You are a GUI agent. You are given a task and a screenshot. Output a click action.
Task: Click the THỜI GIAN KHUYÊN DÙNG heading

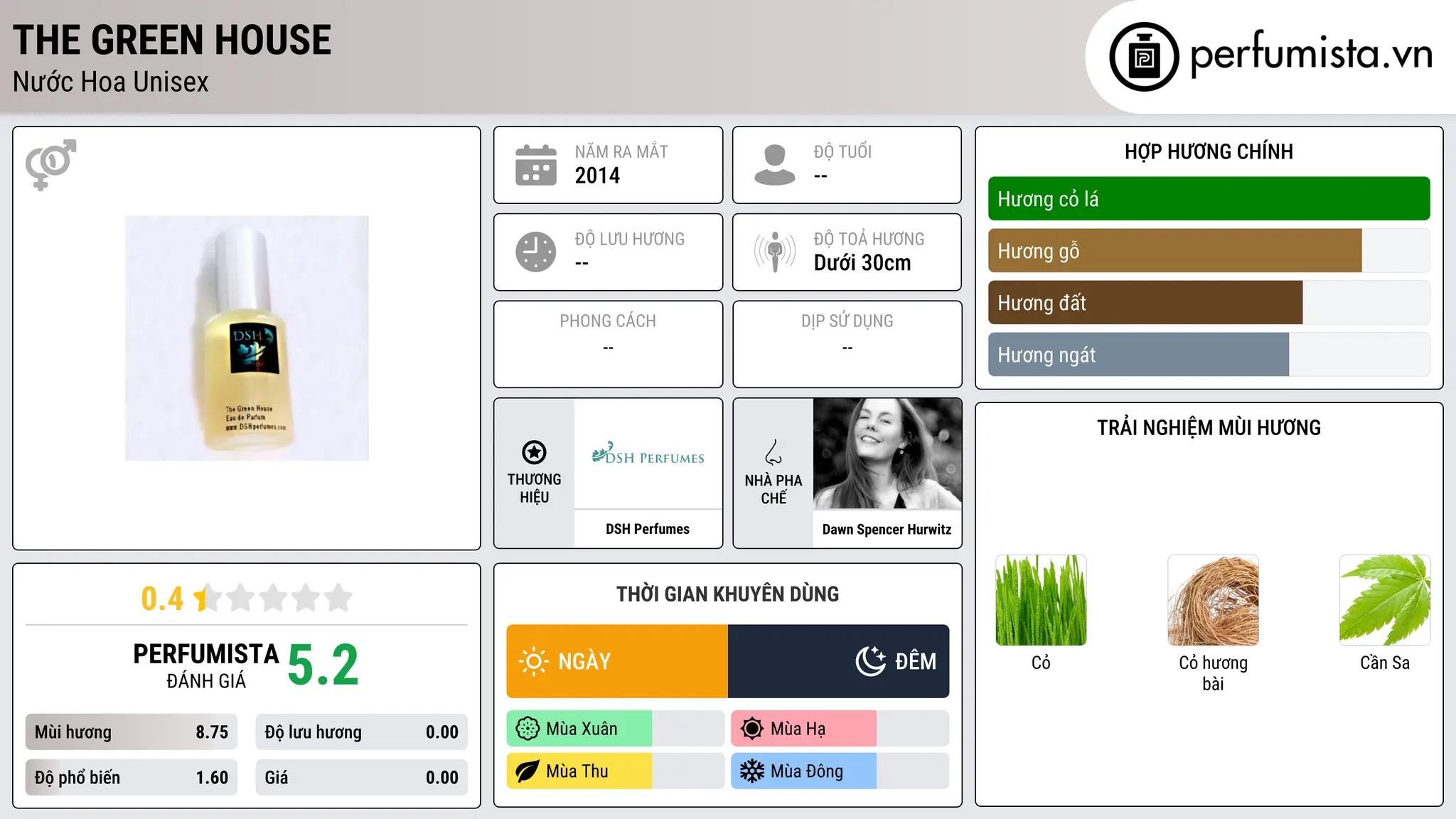click(727, 594)
